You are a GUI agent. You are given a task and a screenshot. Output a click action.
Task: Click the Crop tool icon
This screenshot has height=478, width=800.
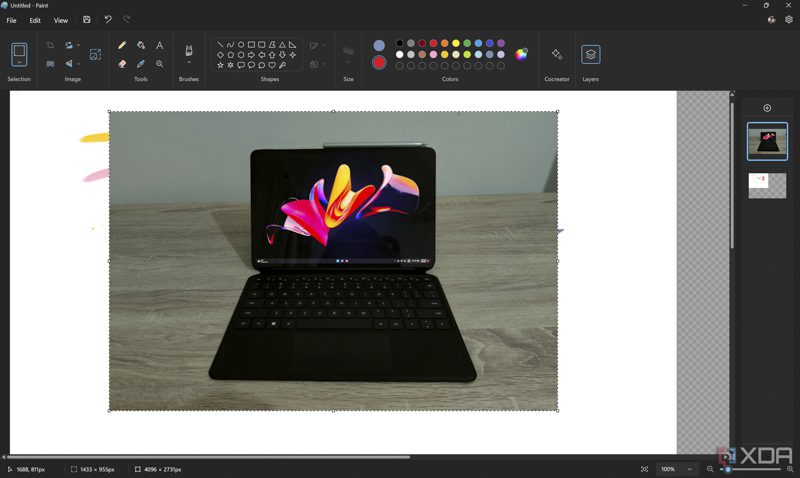click(x=50, y=45)
